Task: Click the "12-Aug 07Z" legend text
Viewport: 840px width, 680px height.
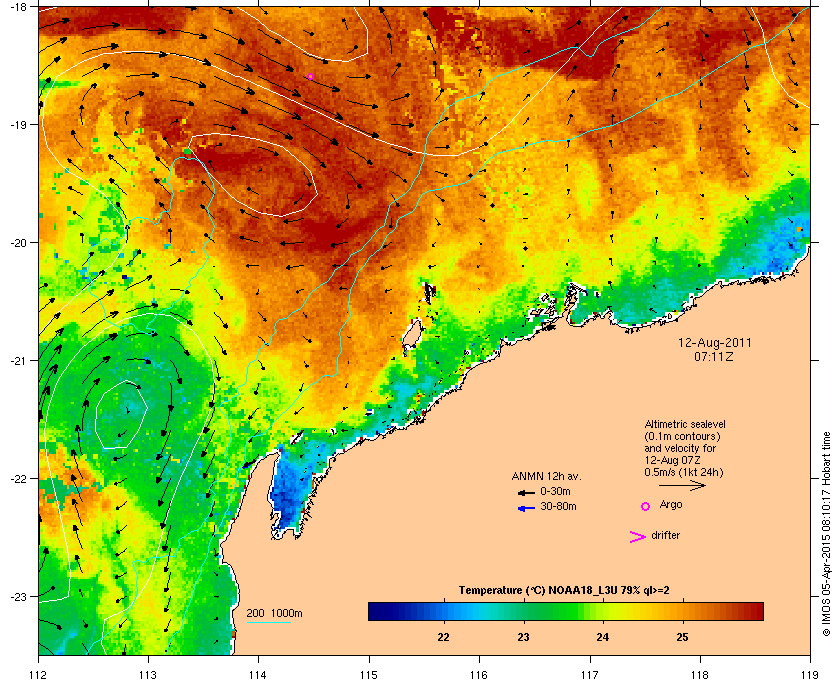Action: coord(672,460)
